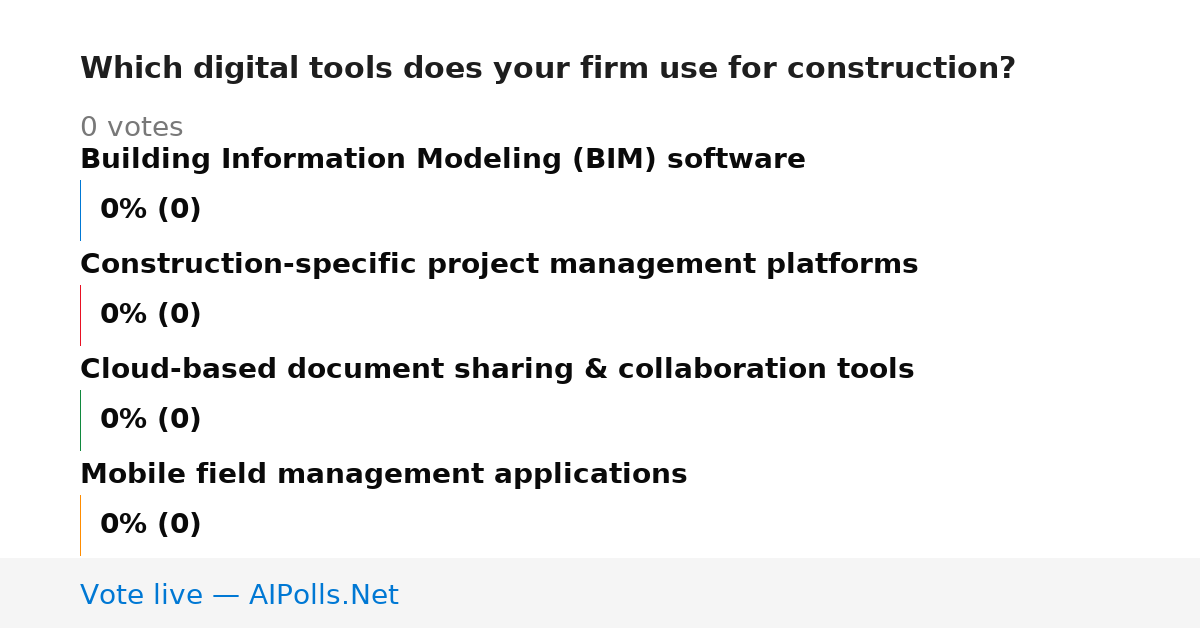Select Building Information Modeling (BIM) software option
The width and height of the screenshot is (1200, 628).
[442, 160]
